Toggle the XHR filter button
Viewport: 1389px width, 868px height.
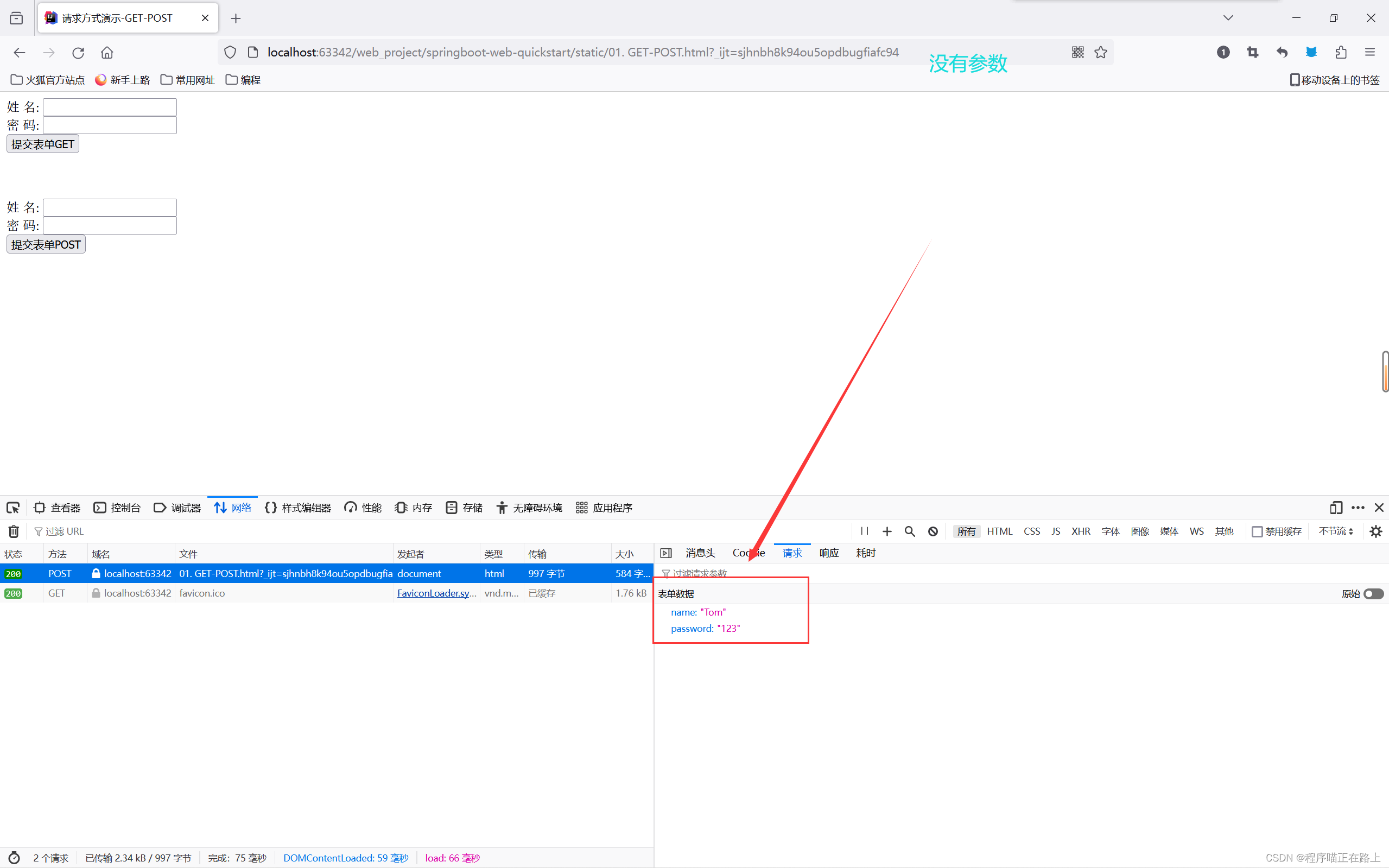pos(1080,531)
